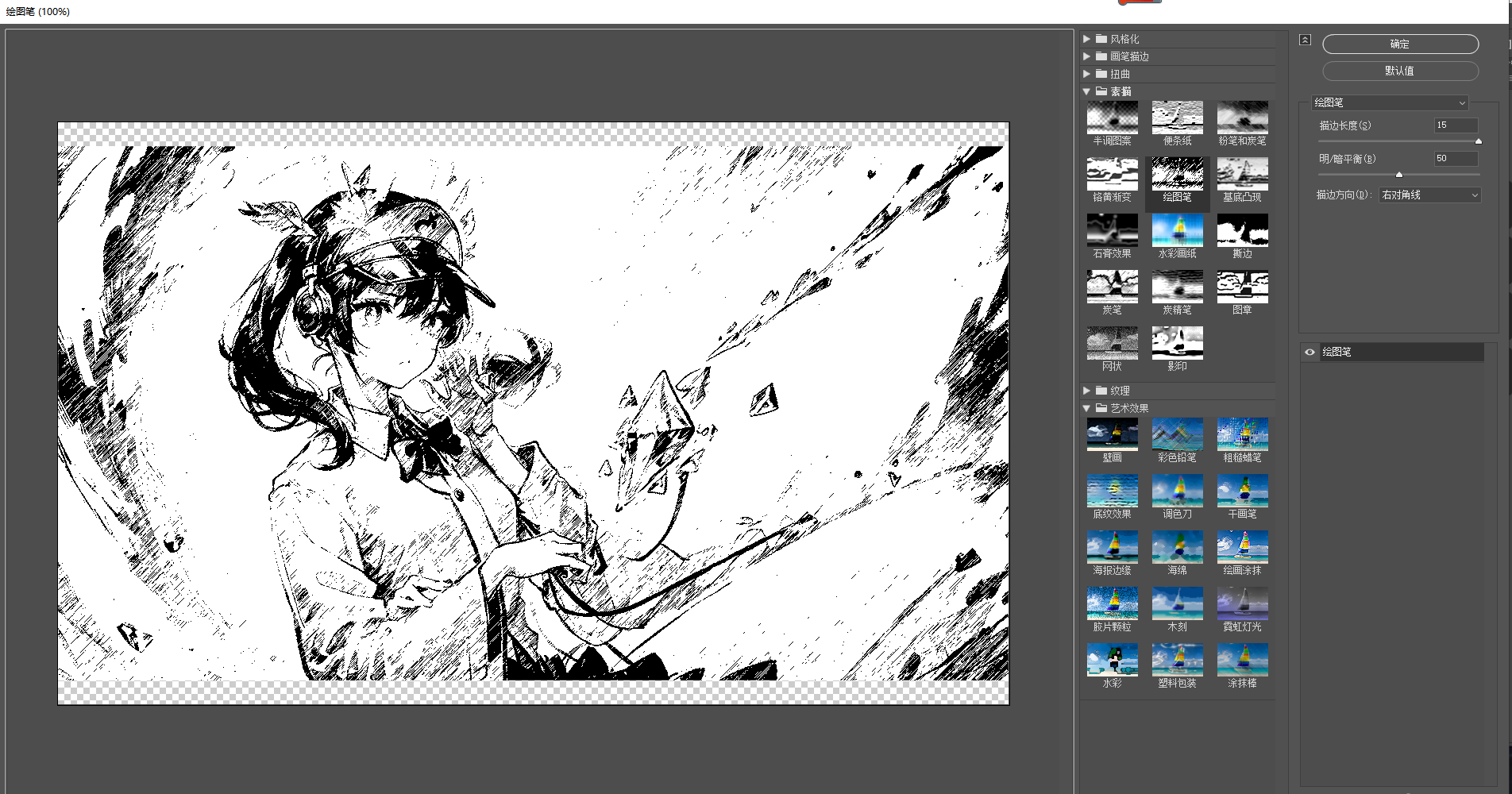Select the 石膏效果 filter thumbnail
This screenshot has height=794, width=1512.
tap(1112, 230)
